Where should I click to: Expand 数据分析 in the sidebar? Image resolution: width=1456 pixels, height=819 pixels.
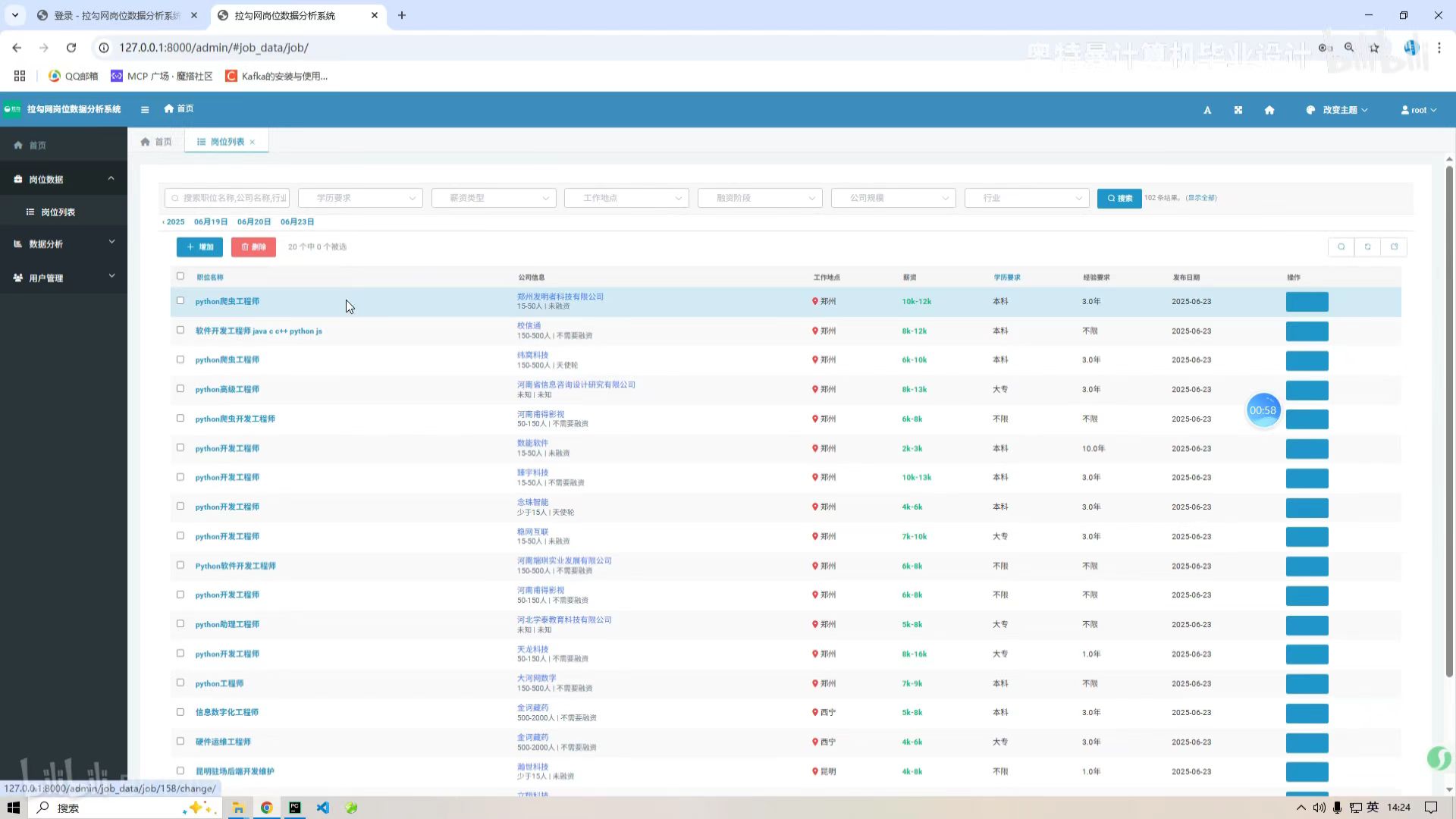[64, 243]
